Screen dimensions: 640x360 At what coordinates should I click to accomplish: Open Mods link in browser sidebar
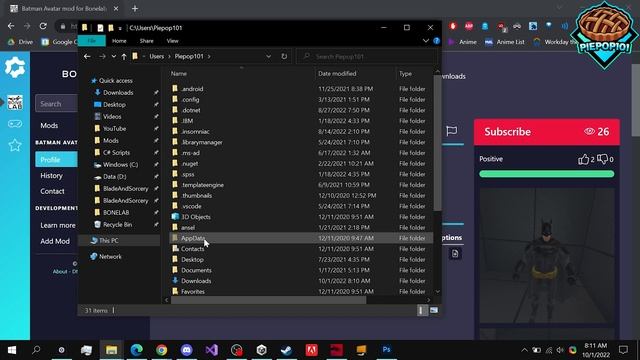coord(49,126)
